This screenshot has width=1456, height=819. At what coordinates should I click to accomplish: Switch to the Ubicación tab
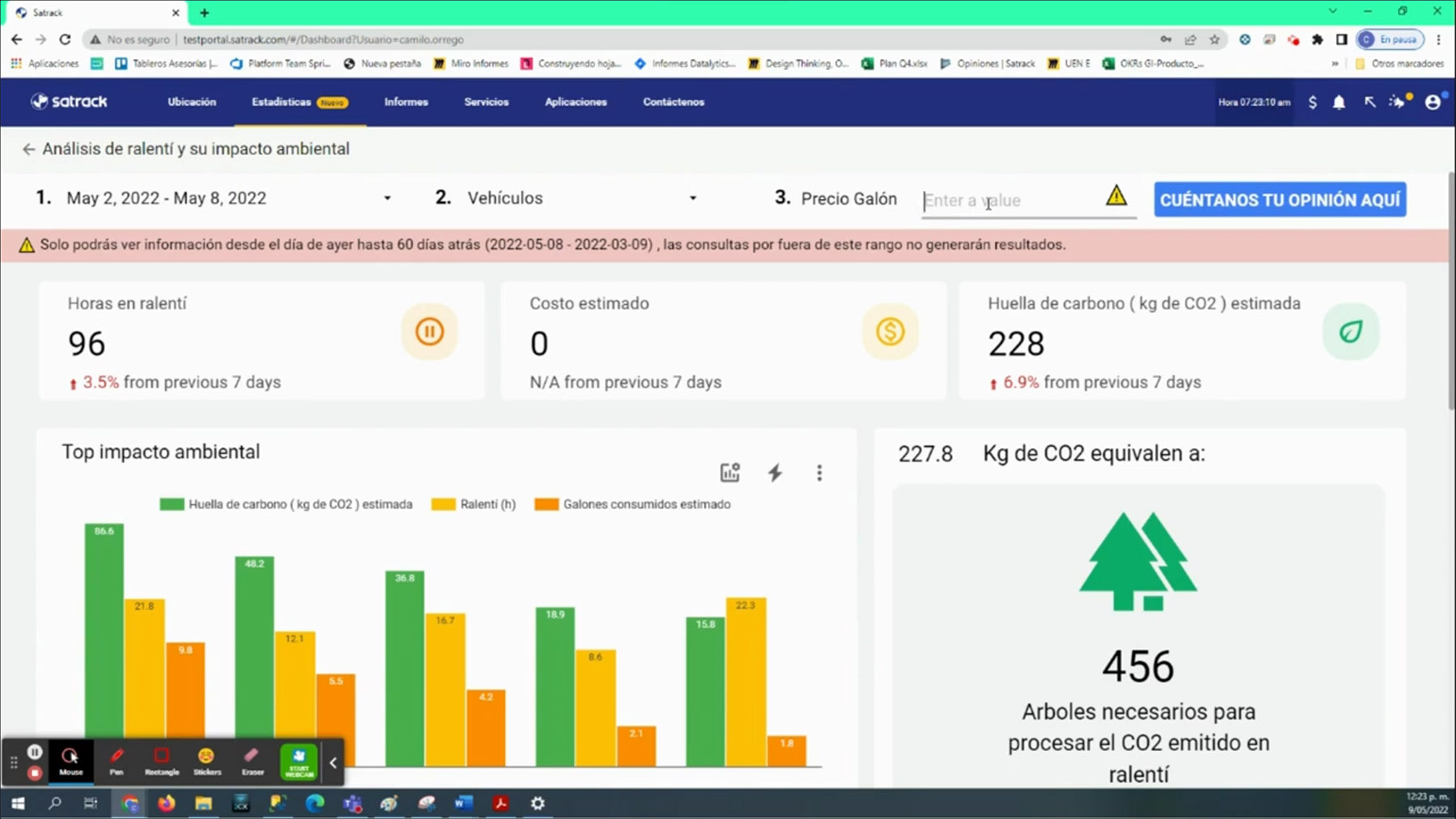pos(192,102)
